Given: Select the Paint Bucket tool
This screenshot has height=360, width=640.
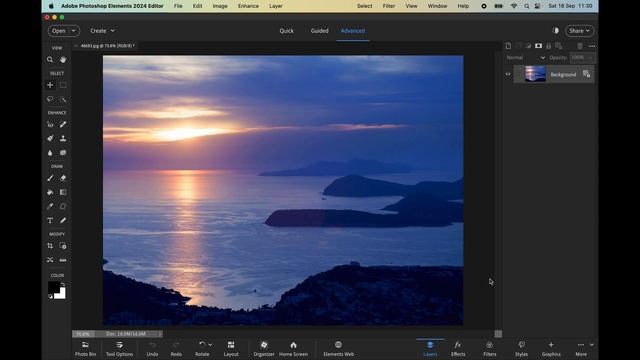Looking at the screenshot, I should (50, 192).
